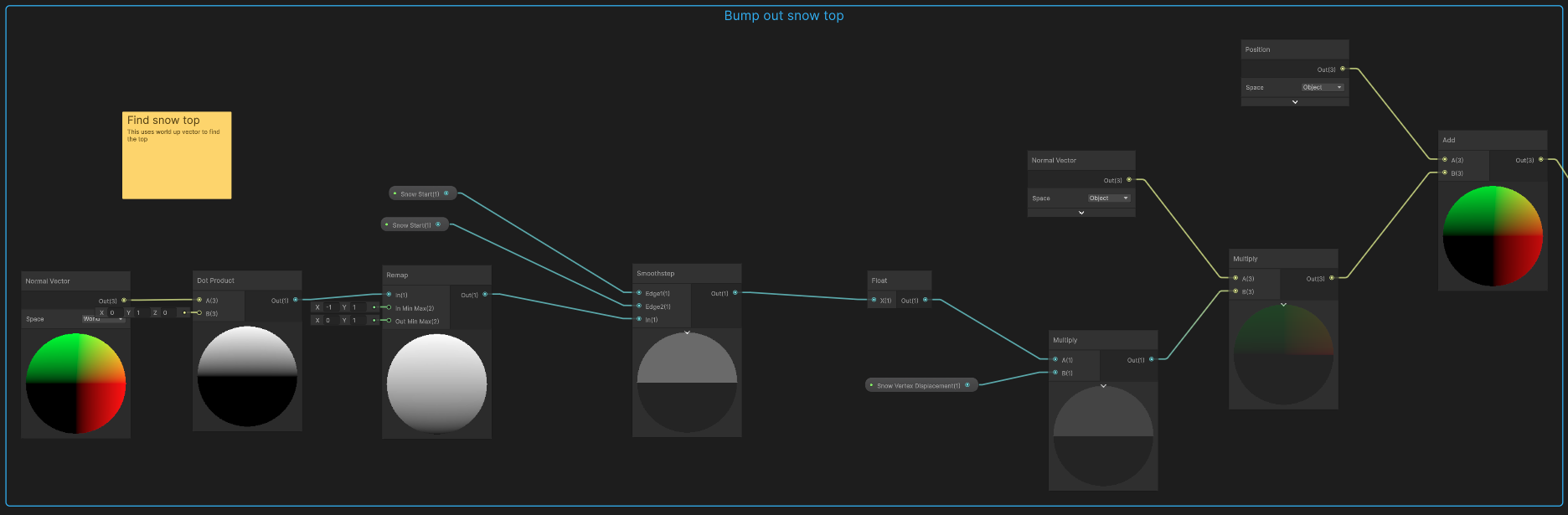
Task: Click the Out(1) port of Dot Product
Action: click(295, 300)
